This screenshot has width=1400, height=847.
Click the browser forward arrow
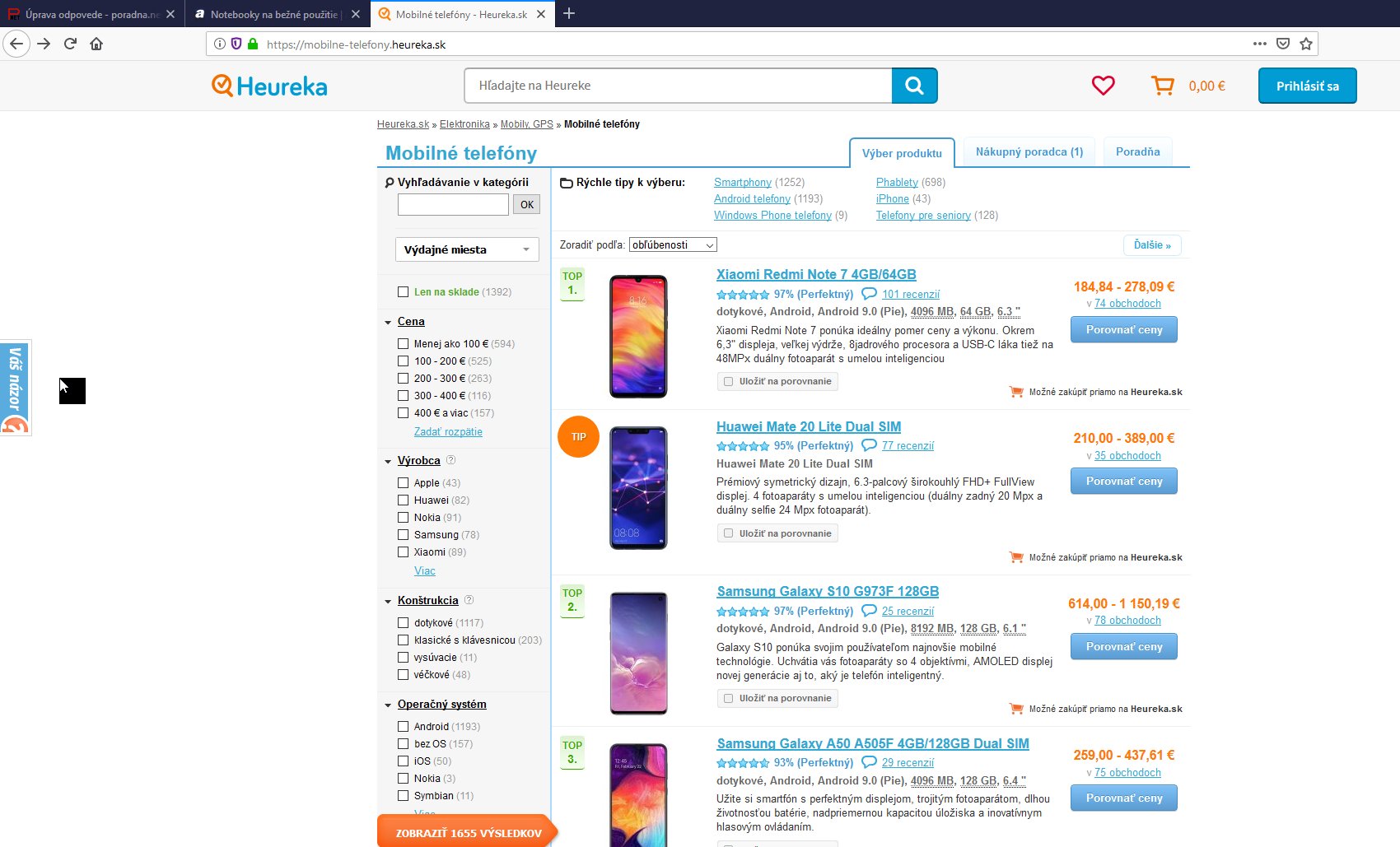tap(44, 44)
